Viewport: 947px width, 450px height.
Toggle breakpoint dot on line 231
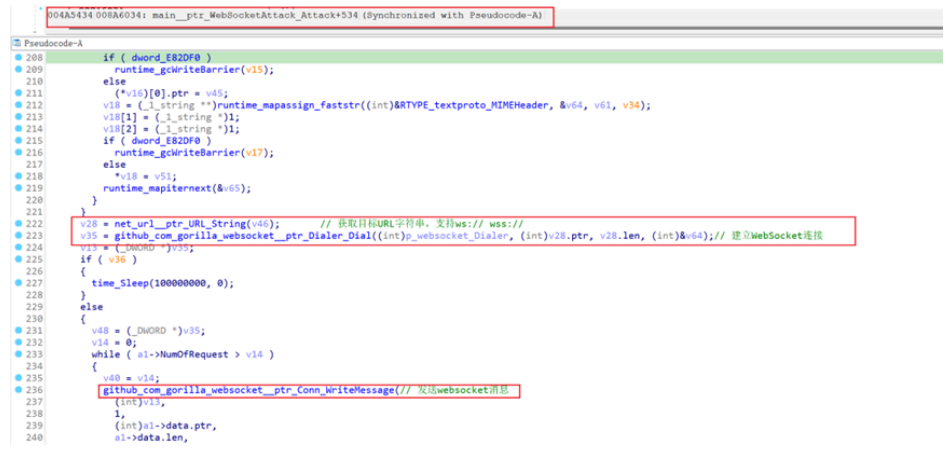(18, 330)
